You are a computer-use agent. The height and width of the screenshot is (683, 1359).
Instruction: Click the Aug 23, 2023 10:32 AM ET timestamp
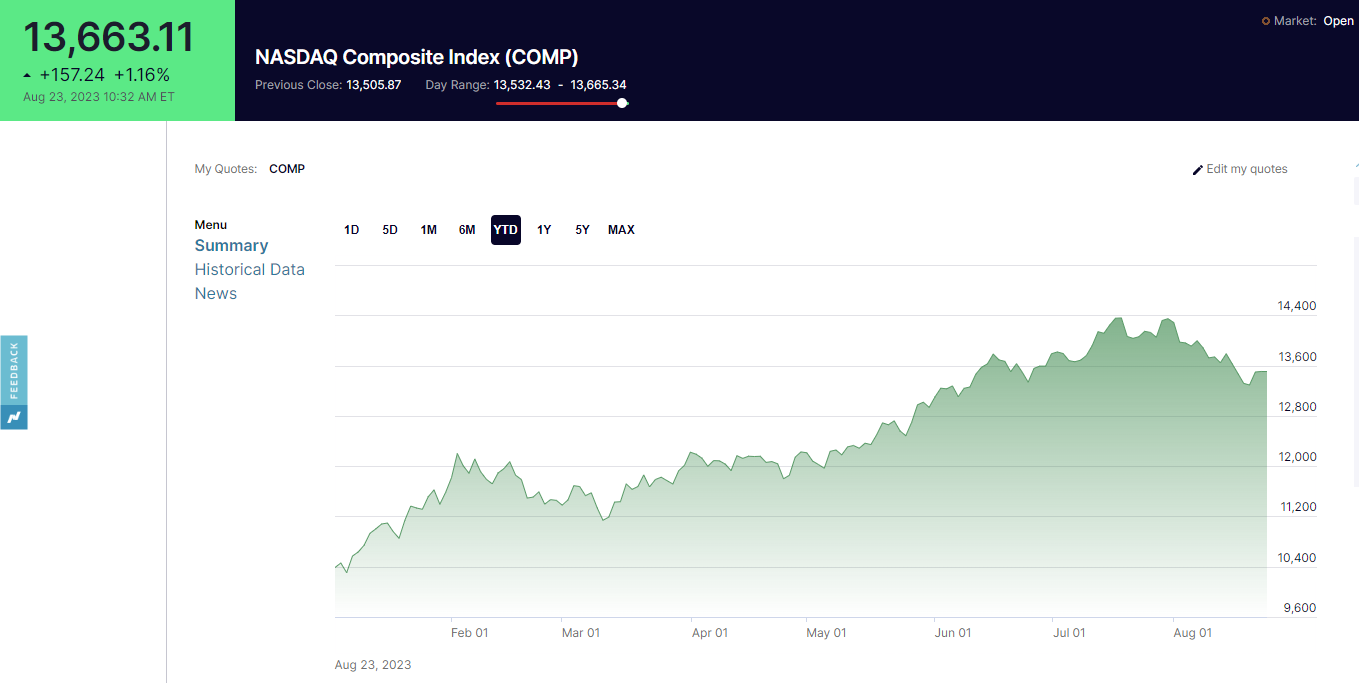tap(99, 97)
